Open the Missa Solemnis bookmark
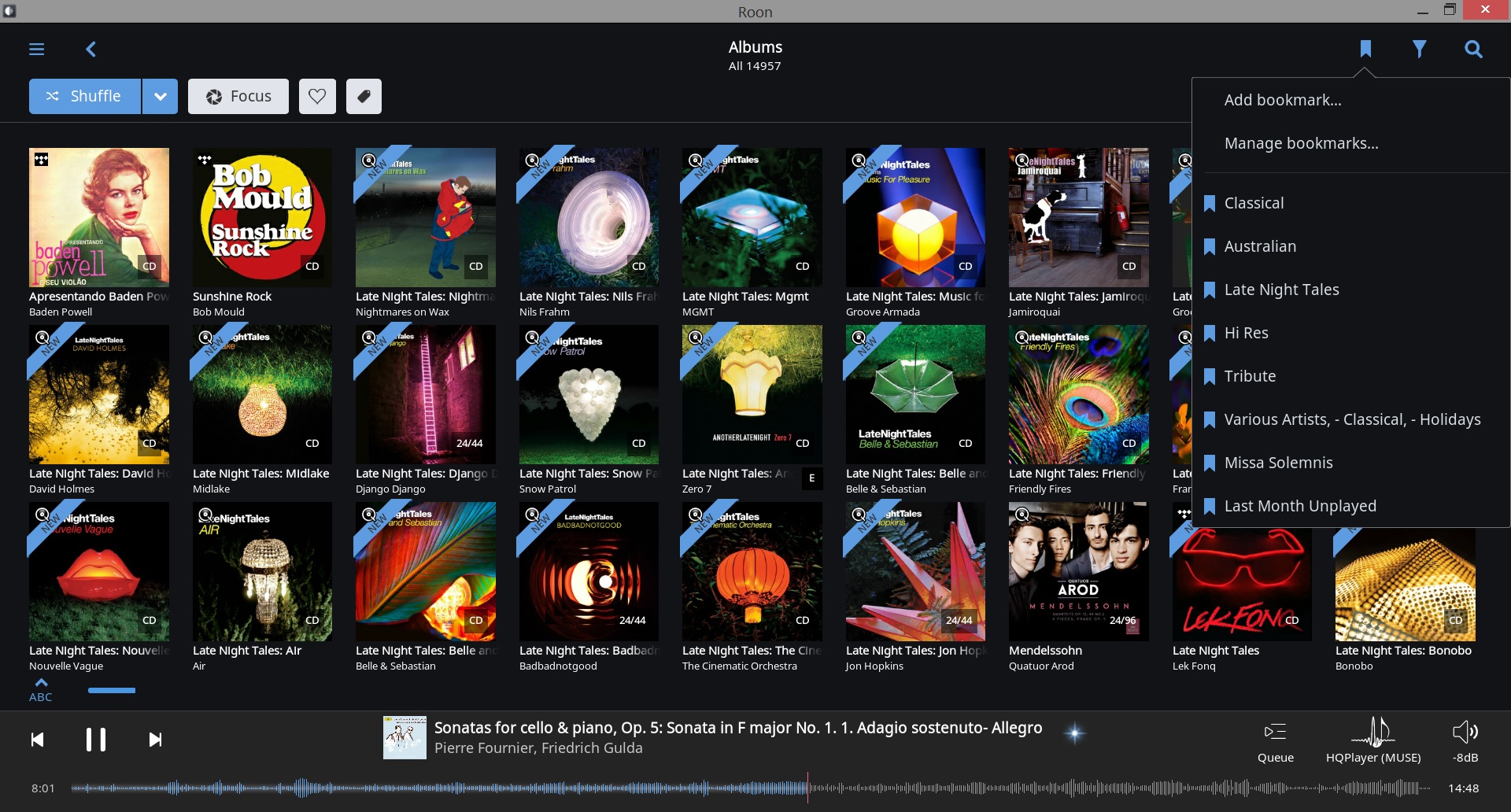1511x812 pixels. click(x=1350, y=463)
